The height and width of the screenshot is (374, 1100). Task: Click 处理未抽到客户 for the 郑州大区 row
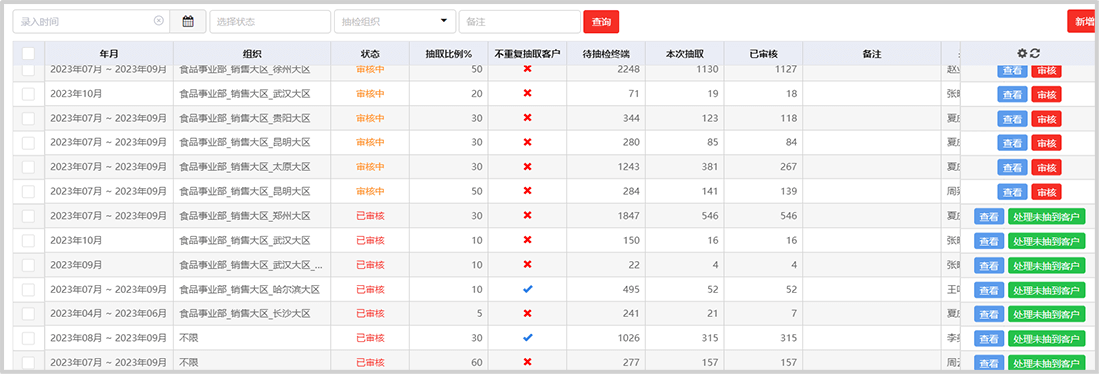click(x=1047, y=217)
